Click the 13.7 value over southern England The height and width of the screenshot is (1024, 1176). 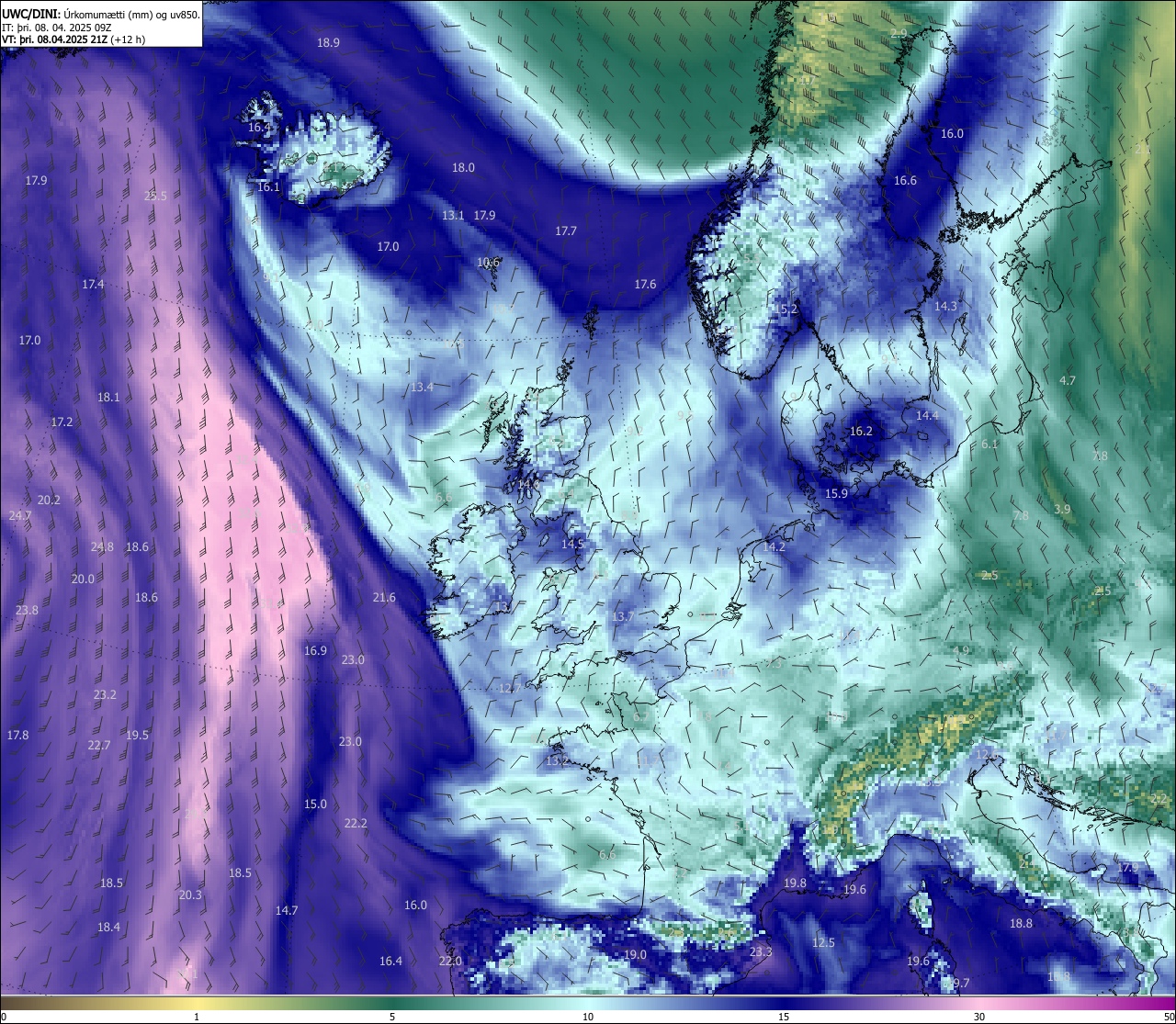point(623,616)
